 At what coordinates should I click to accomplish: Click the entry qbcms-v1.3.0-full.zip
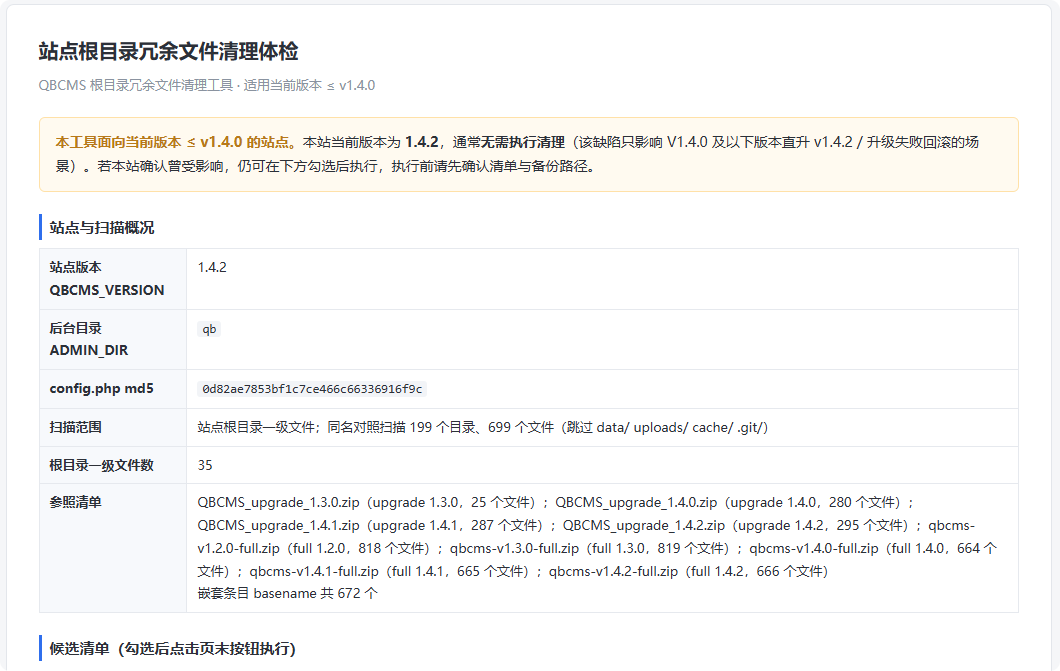tap(514, 548)
